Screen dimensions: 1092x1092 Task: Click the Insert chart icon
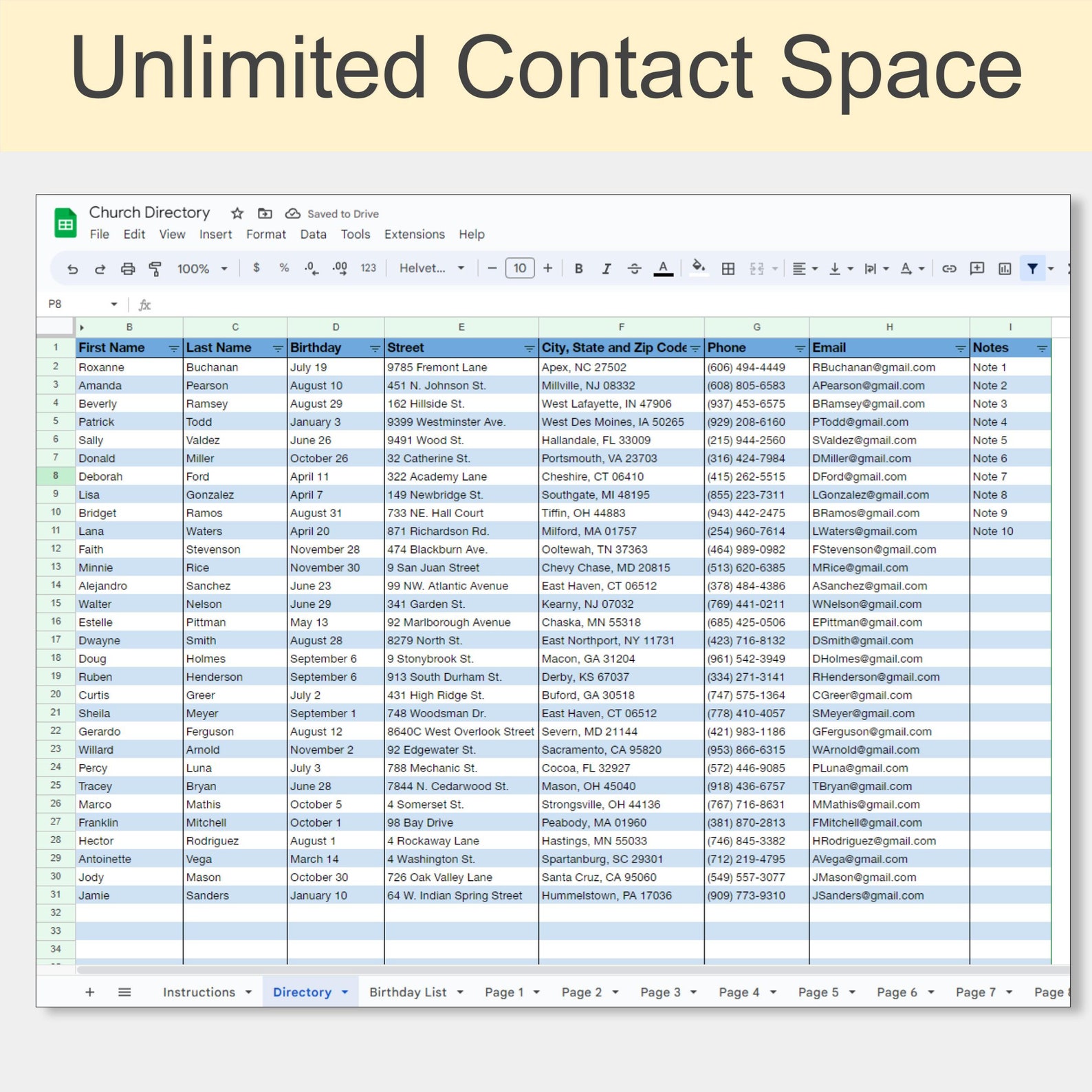click(x=1005, y=268)
